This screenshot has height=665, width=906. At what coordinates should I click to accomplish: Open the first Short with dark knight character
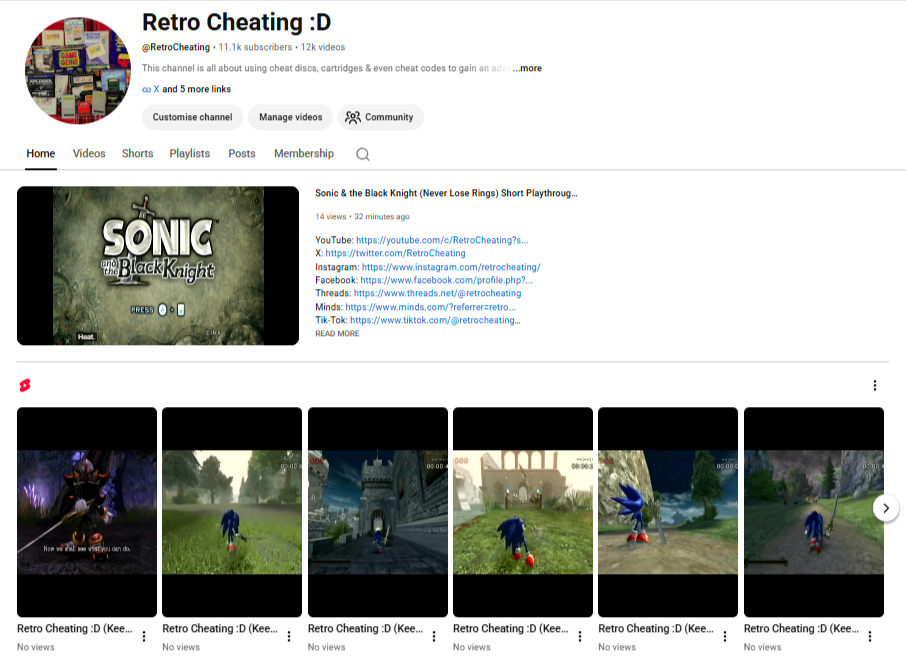(x=87, y=512)
